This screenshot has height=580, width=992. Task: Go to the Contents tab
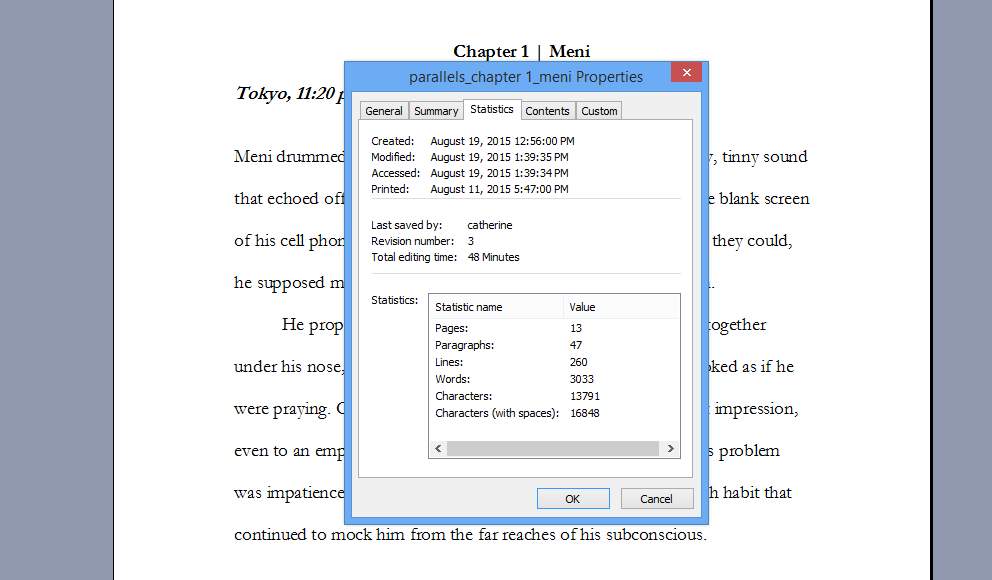pyautogui.click(x=547, y=111)
